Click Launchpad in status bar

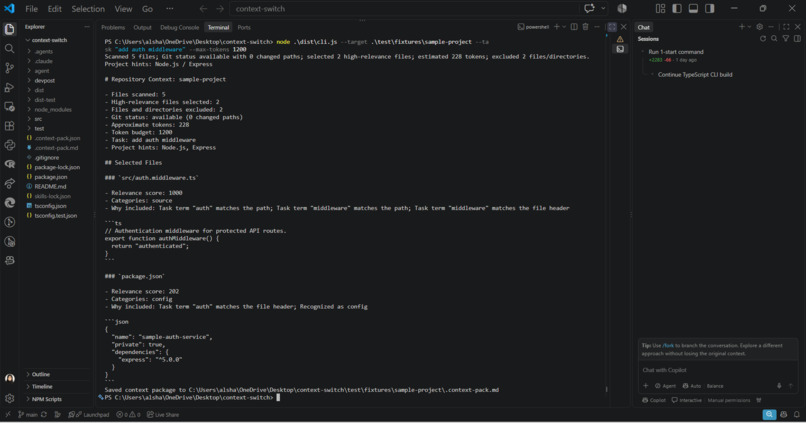tap(89, 414)
